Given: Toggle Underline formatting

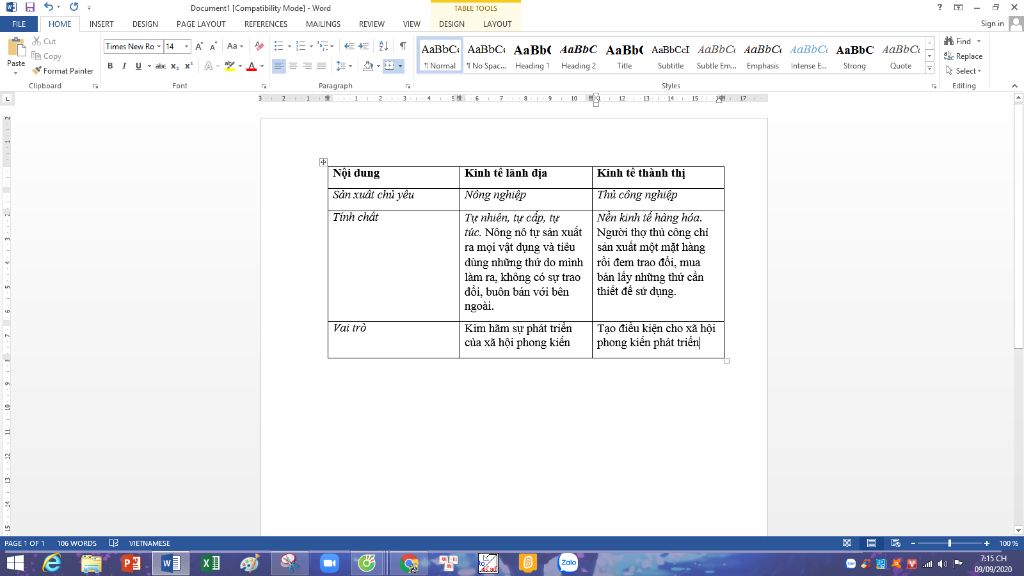Looking at the screenshot, I should (138, 66).
